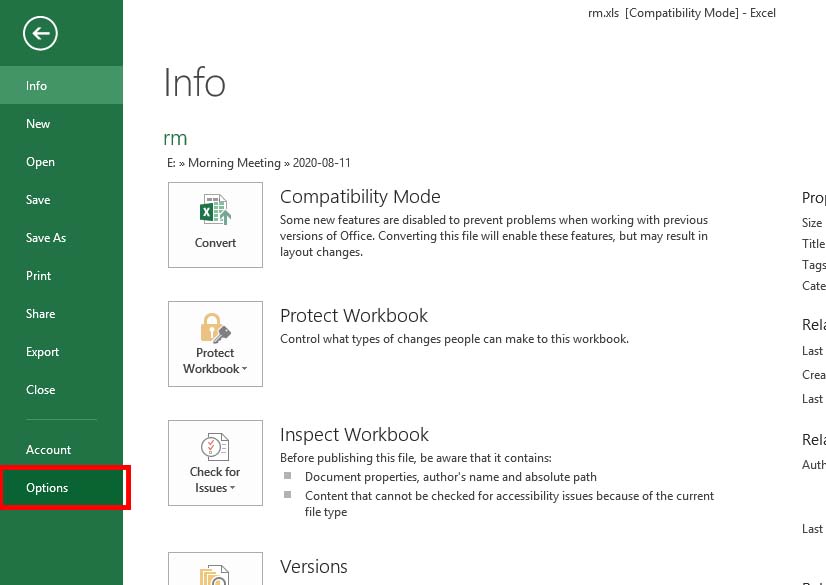Click Open in the sidebar
826x585 pixels.
pyautogui.click(x=40, y=161)
